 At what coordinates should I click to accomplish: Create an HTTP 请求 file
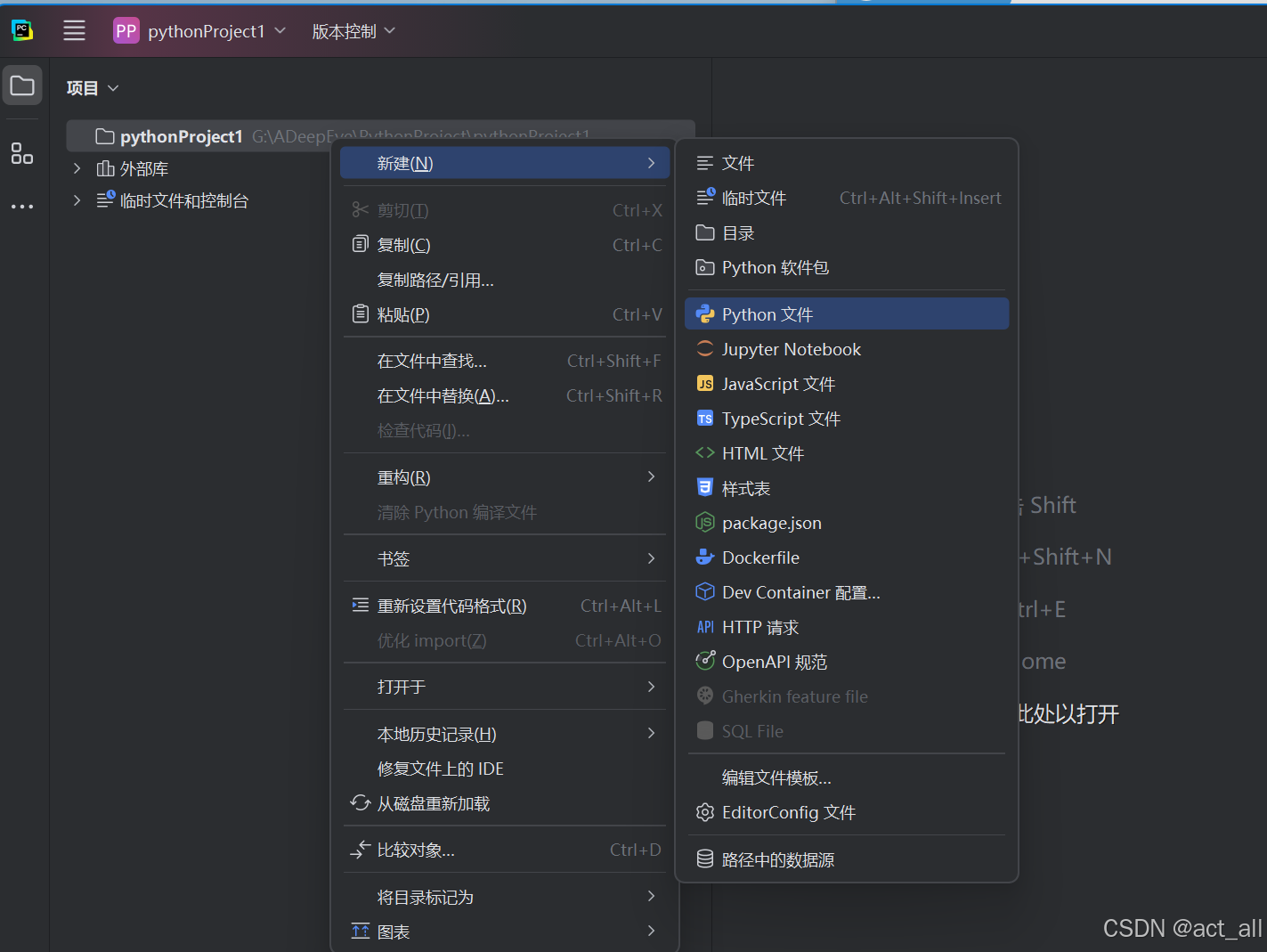759,626
